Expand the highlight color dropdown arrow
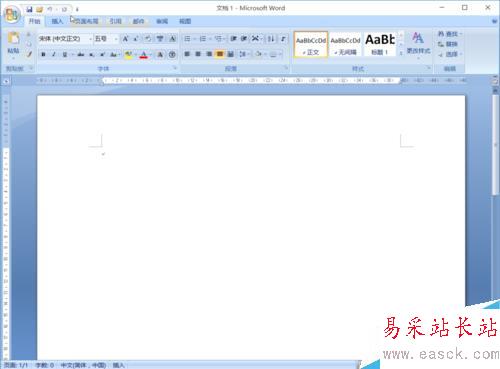Image resolution: width=500 pixels, height=369 pixels. 136,54
